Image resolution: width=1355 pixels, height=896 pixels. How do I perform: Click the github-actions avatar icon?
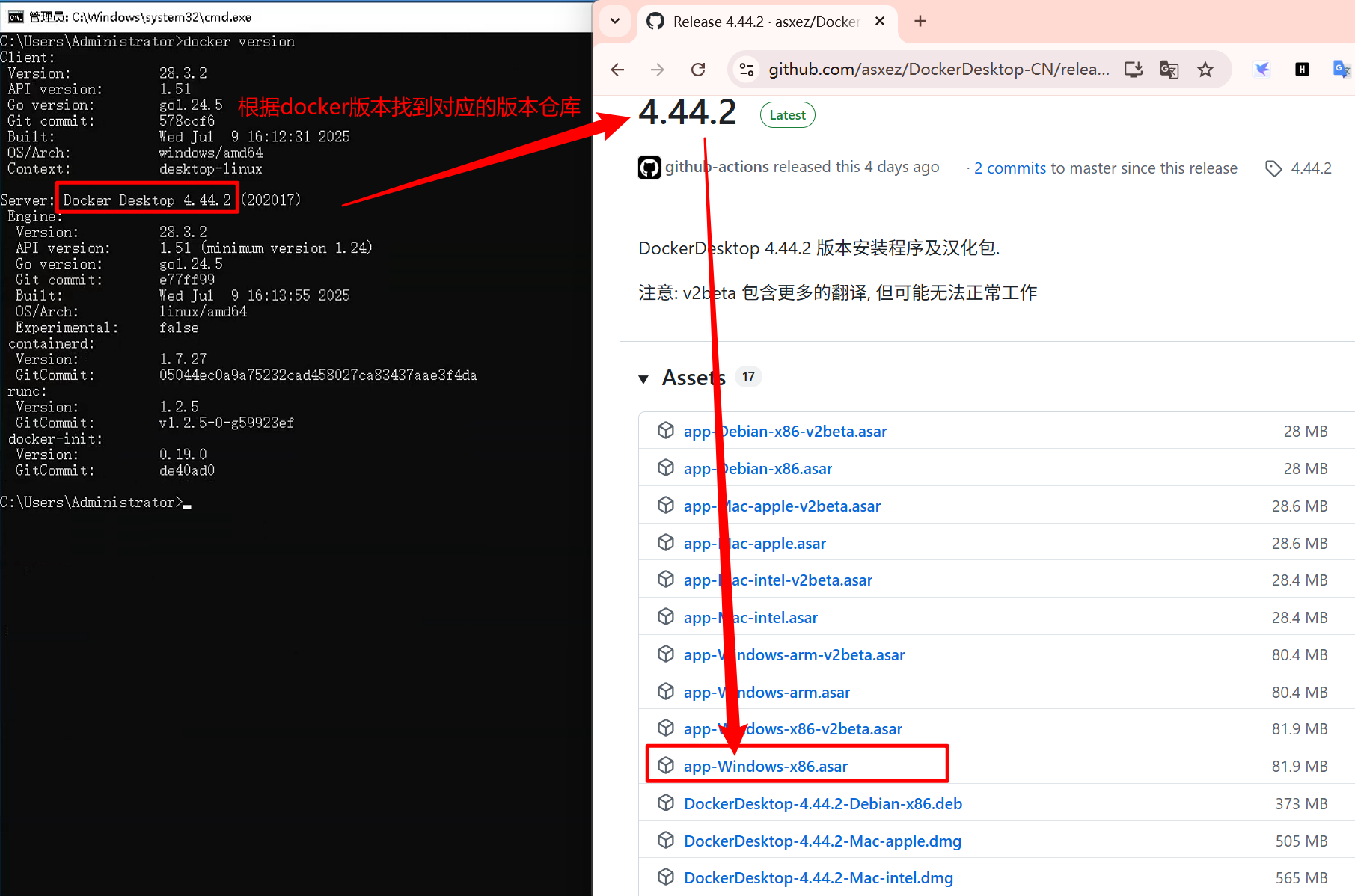[649, 168]
